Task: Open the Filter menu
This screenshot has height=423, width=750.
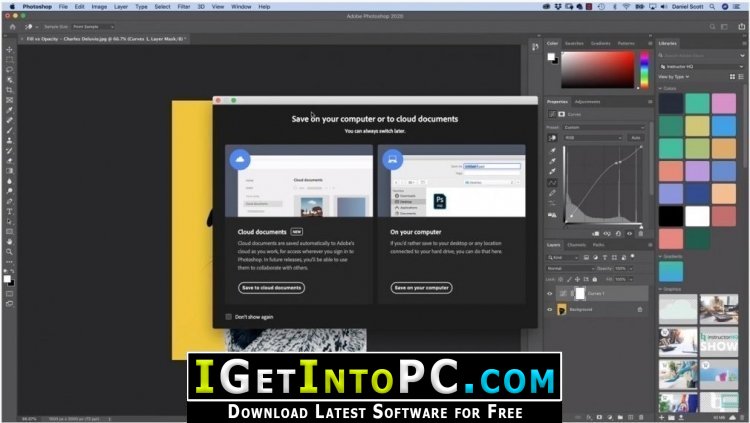Action: pyautogui.click(x=184, y=7)
